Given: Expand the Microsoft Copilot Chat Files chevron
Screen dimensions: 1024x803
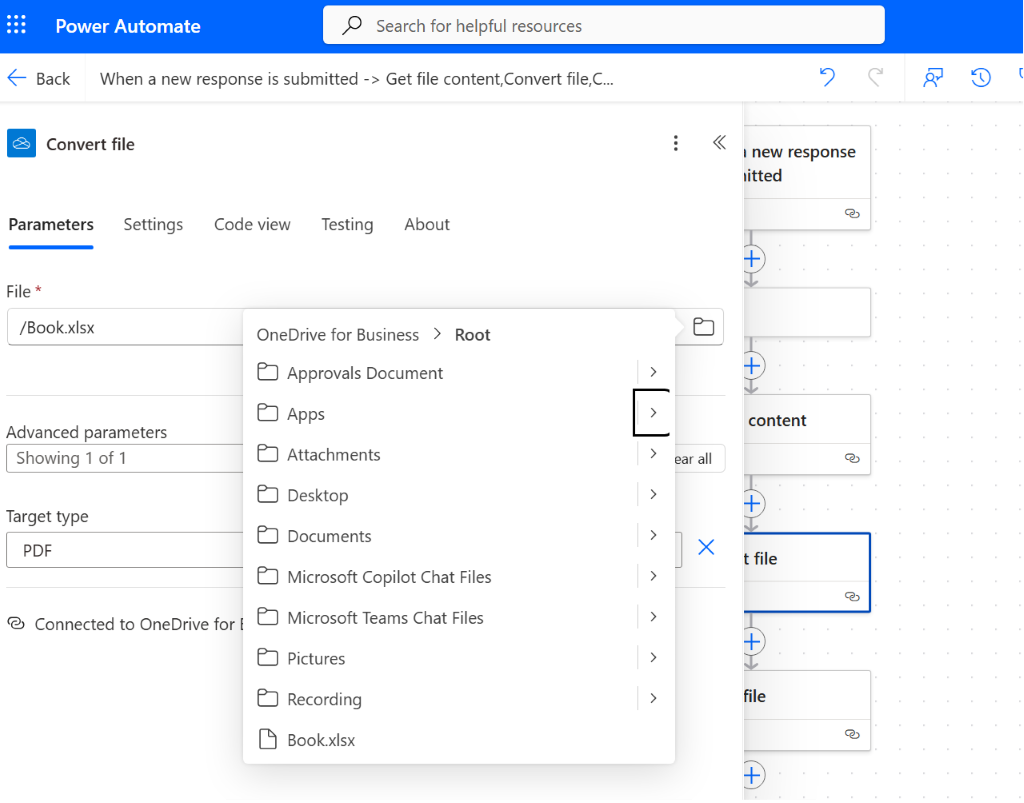Looking at the screenshot, I should point(653,576).
